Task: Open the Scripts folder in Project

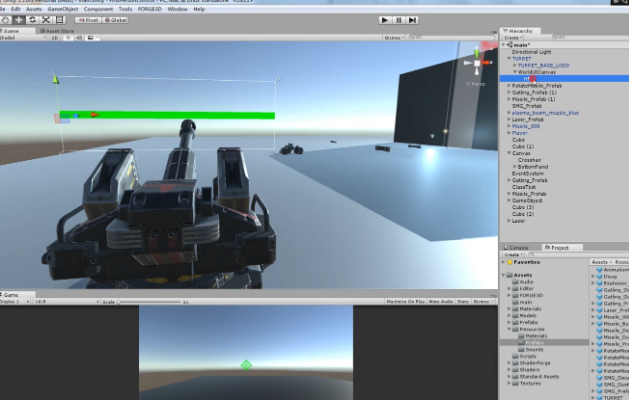Action: coord(528,356)
